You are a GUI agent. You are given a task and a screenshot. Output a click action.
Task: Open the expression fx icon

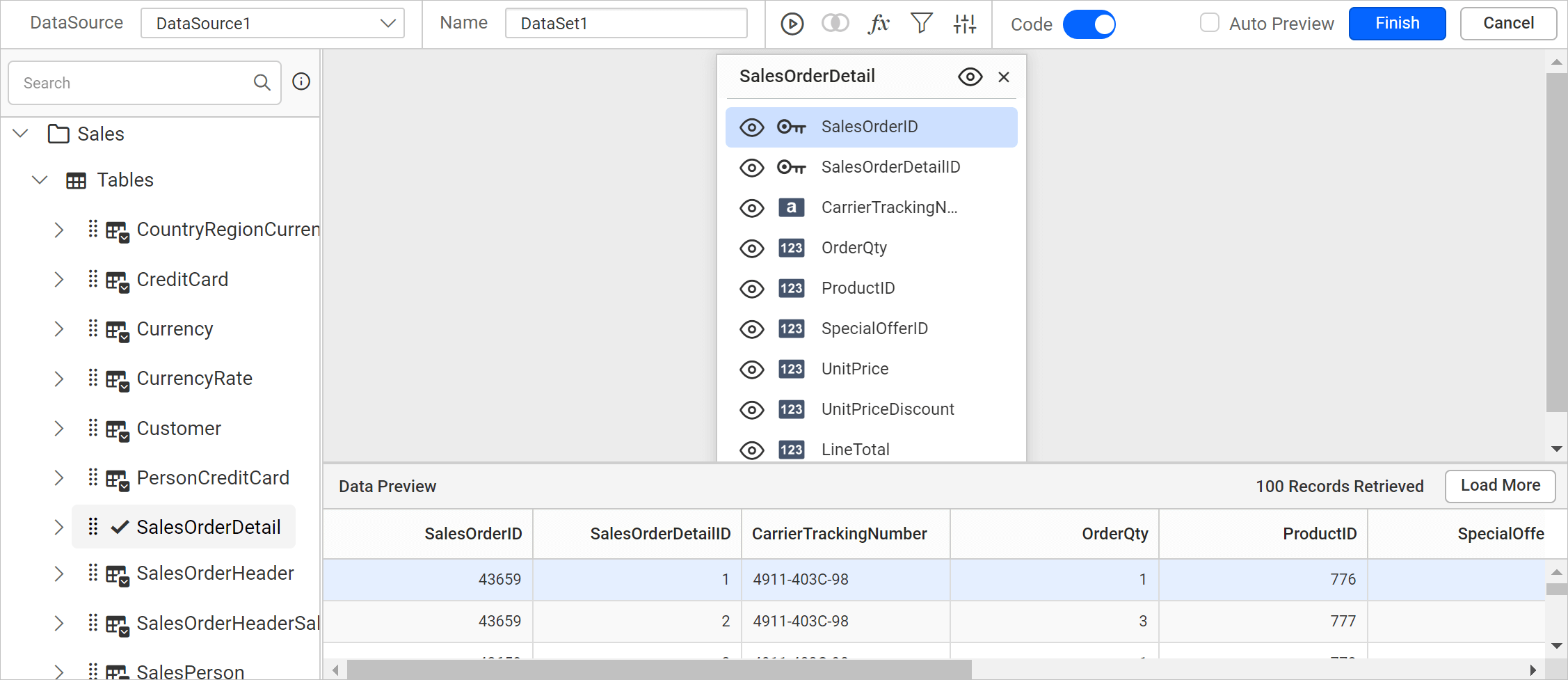(x=879, y=24)
